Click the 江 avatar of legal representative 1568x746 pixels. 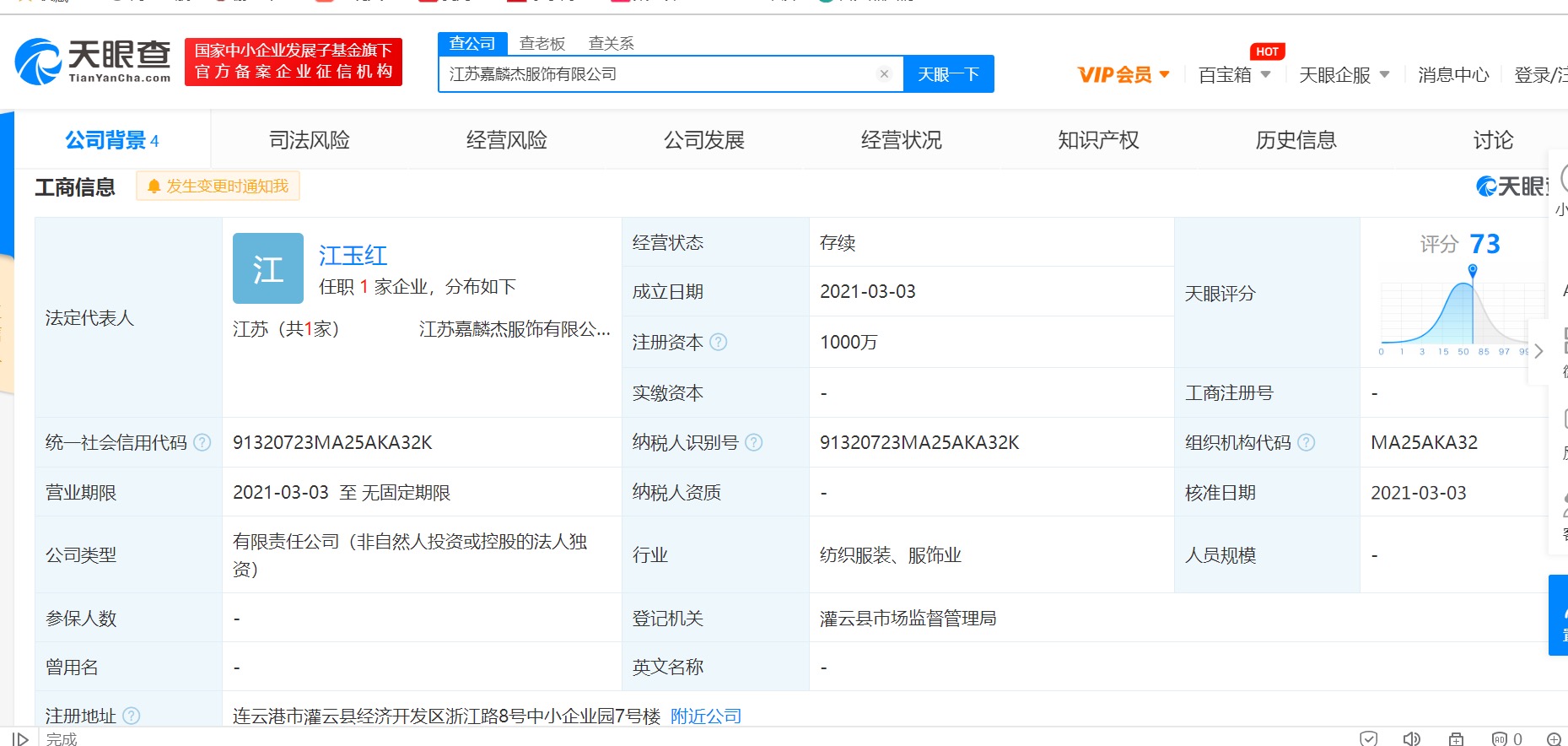(268, 268)
